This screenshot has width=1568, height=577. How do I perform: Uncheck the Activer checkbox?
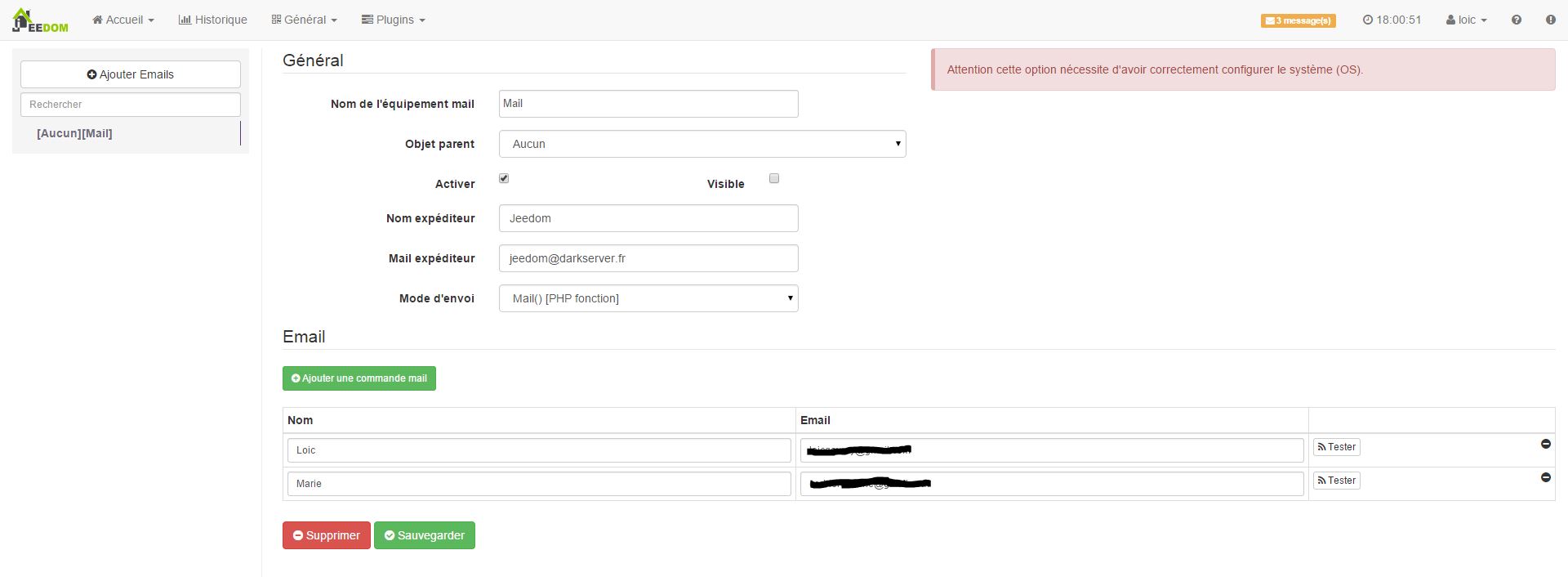[x=504, y=178]
